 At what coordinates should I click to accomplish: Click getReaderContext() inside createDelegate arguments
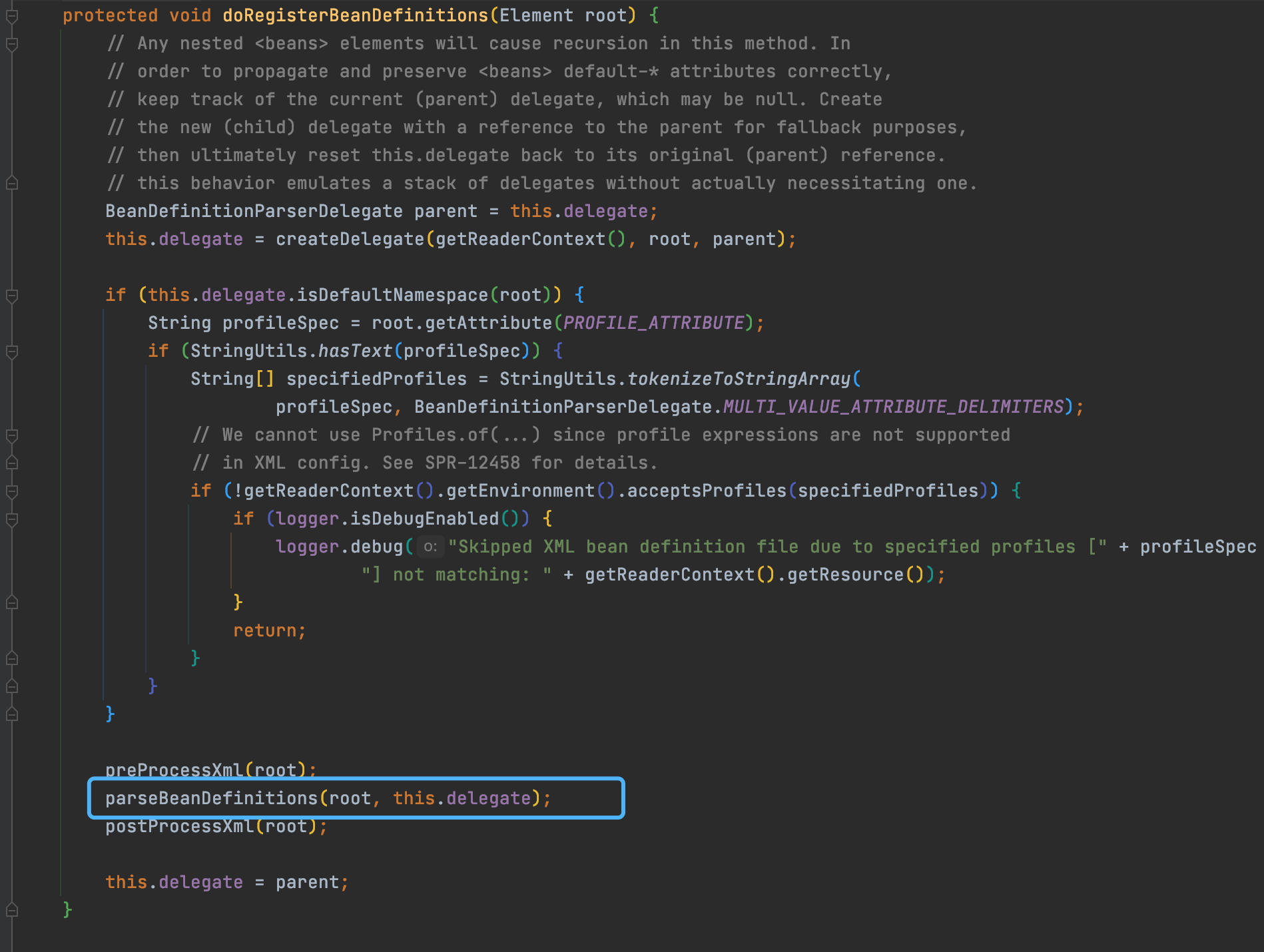pyautogui.click(x=531, y=239)
